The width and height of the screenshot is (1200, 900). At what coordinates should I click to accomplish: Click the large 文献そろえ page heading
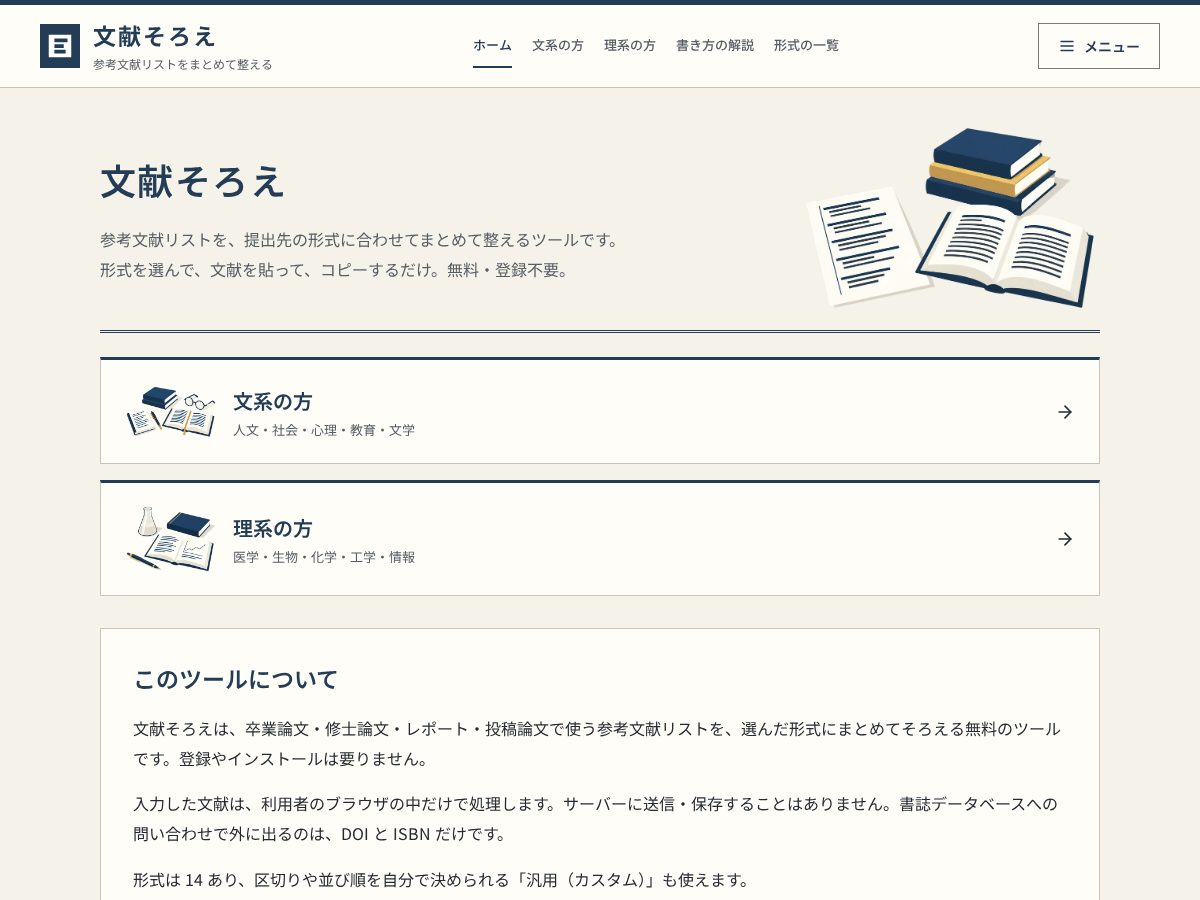193,182
